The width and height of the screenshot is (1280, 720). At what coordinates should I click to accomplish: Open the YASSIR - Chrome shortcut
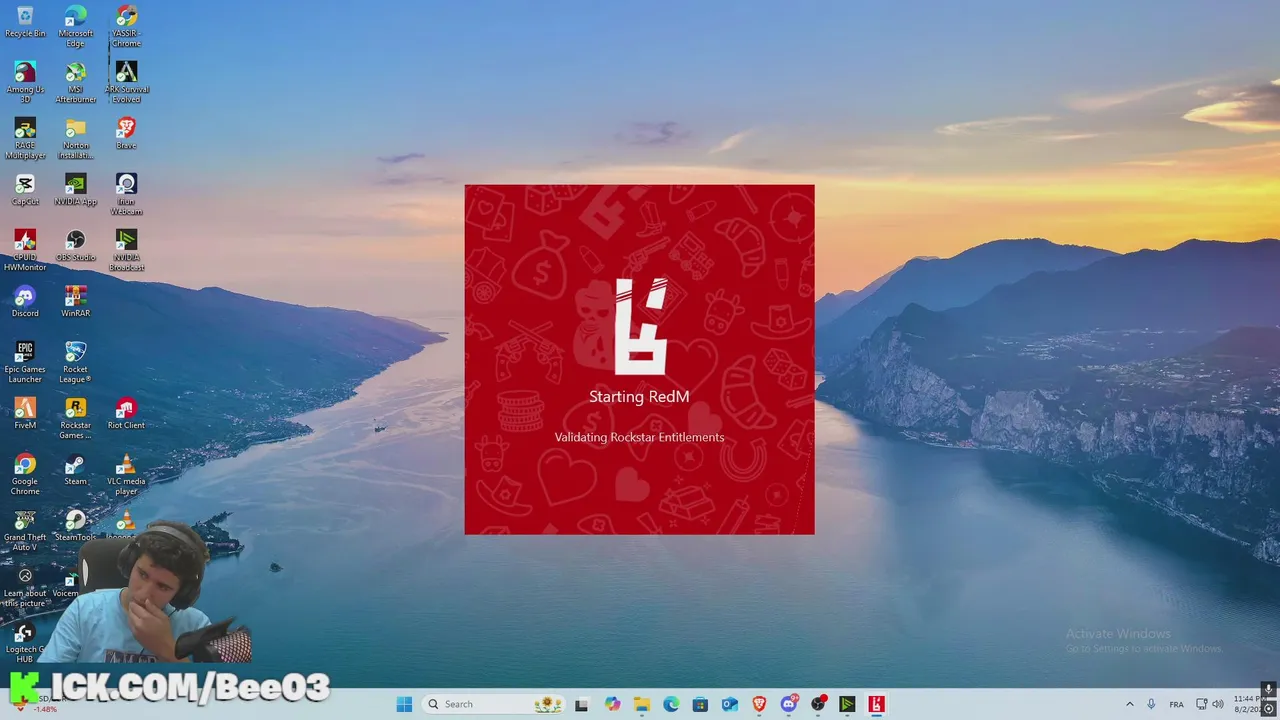126,26
